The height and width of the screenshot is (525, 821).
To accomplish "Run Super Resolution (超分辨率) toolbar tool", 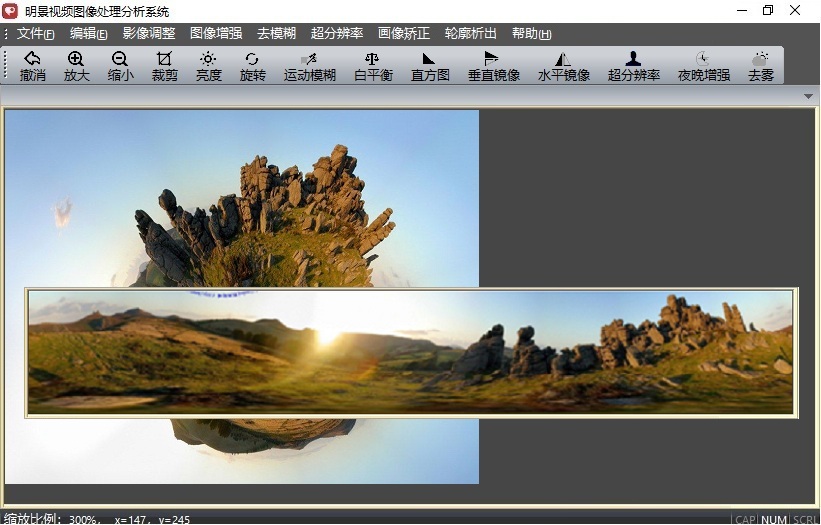I will click(633, 66).
